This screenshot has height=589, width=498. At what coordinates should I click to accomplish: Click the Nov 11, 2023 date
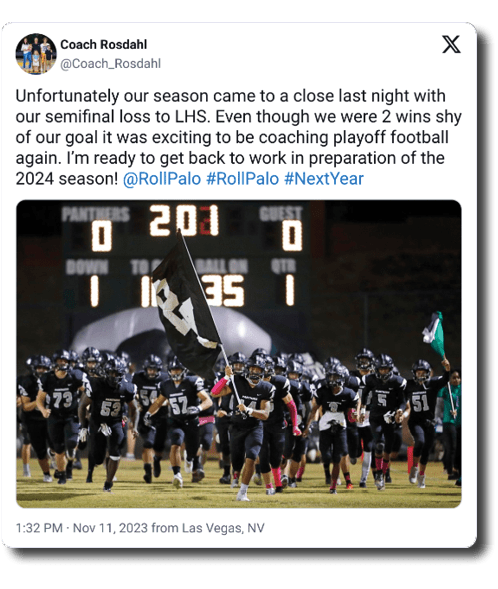[x=110, y=528]
